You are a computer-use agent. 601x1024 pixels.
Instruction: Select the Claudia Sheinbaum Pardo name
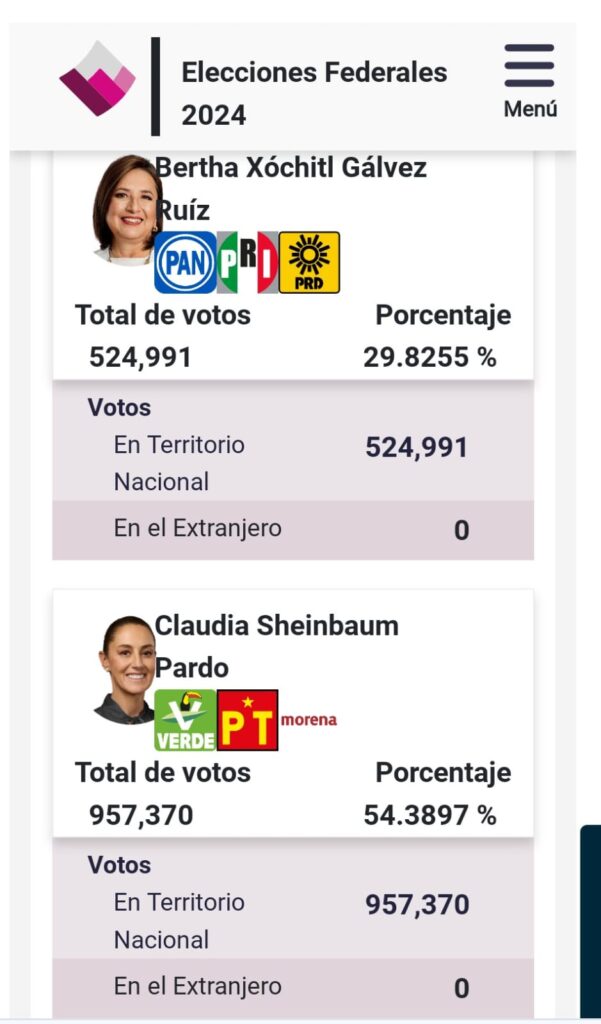[276, 646]
